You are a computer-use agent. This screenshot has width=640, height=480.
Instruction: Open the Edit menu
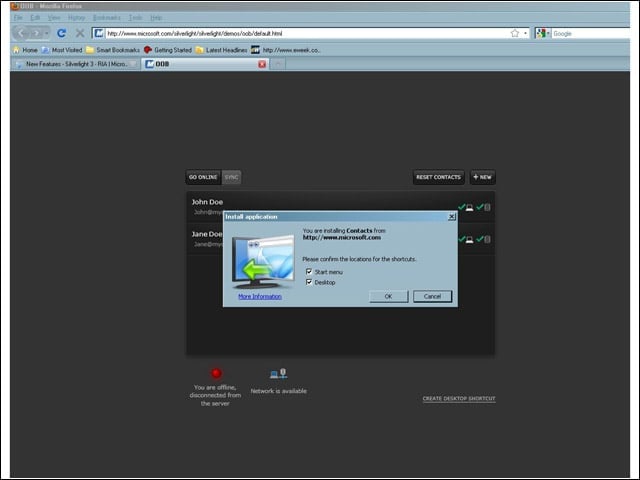[35, 18]
